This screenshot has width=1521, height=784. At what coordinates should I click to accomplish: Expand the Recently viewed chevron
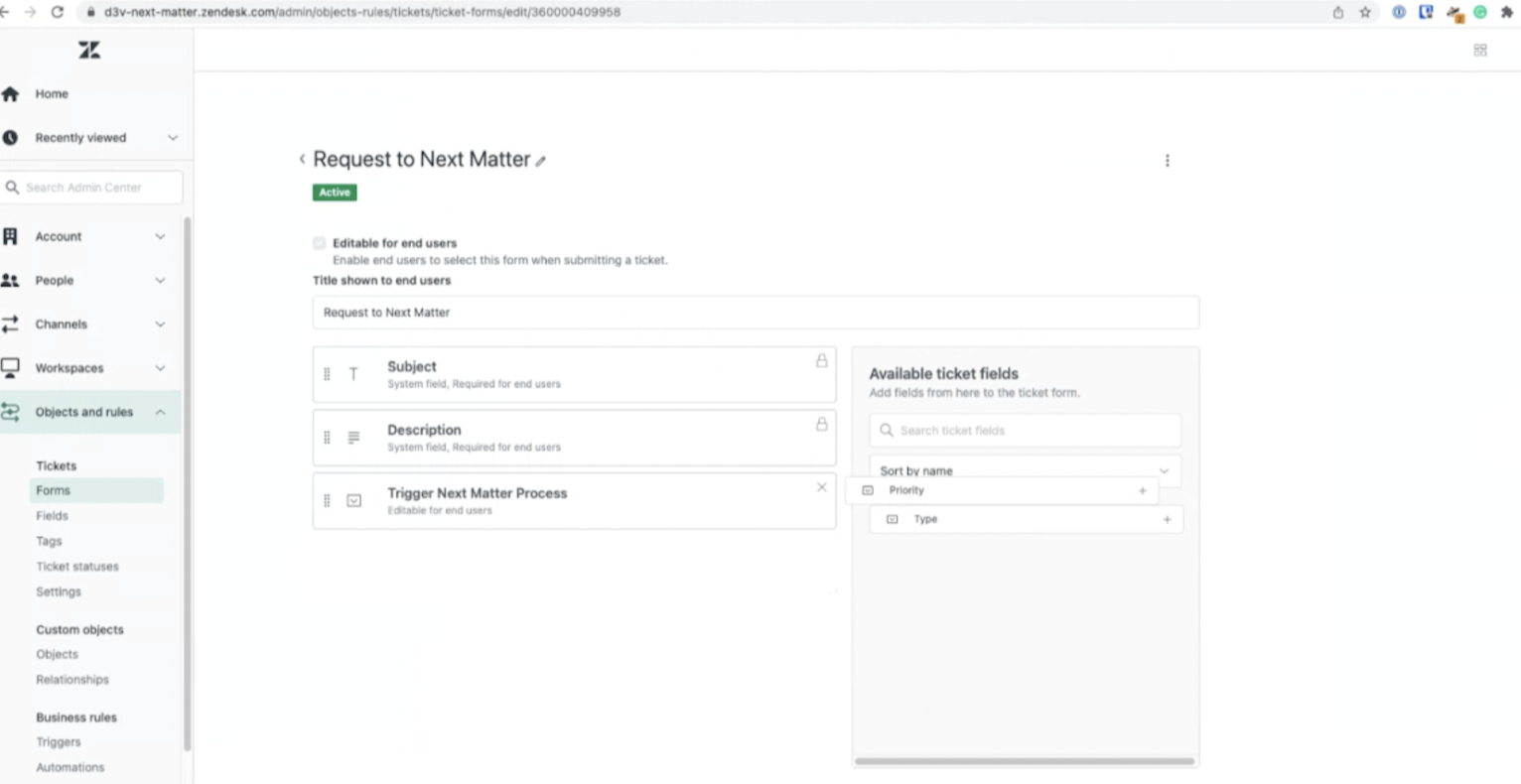pyautogui.click(x=173, y=138)
